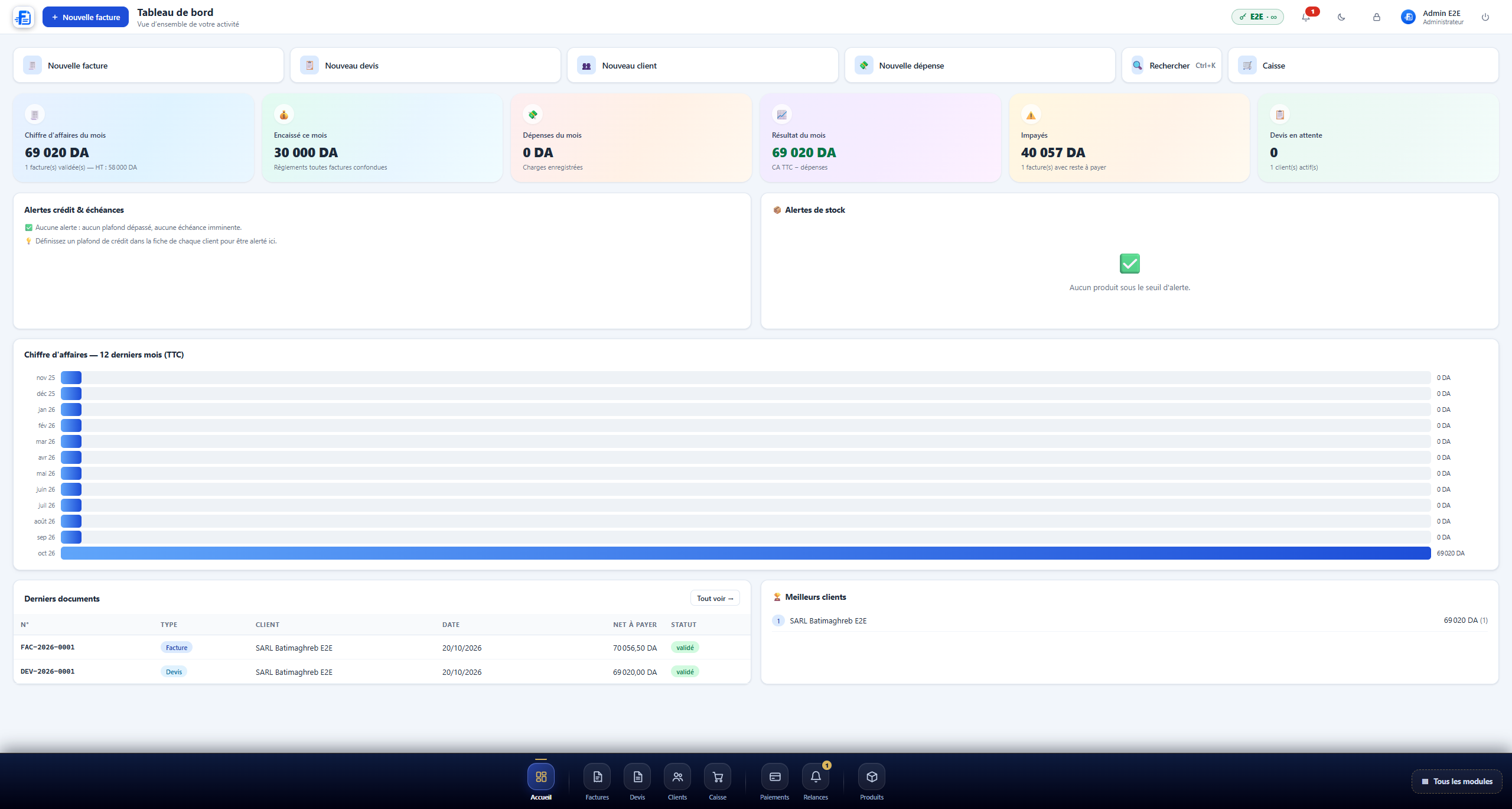Screen dimensions: 1512x809
Task: Click the Résultat du mois chart icon
Action: pos(782,115)
